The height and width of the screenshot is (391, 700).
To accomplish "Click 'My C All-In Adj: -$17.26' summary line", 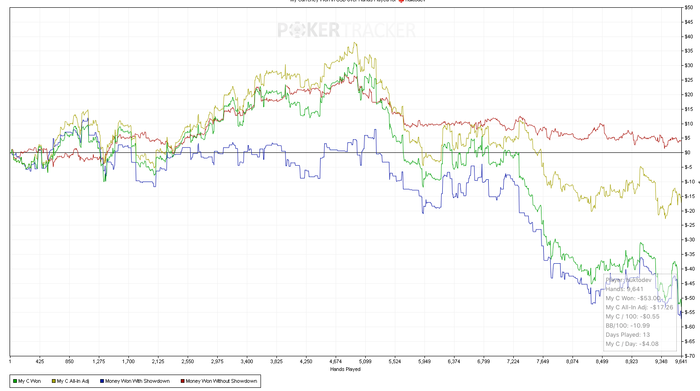I will coord(639,307).
